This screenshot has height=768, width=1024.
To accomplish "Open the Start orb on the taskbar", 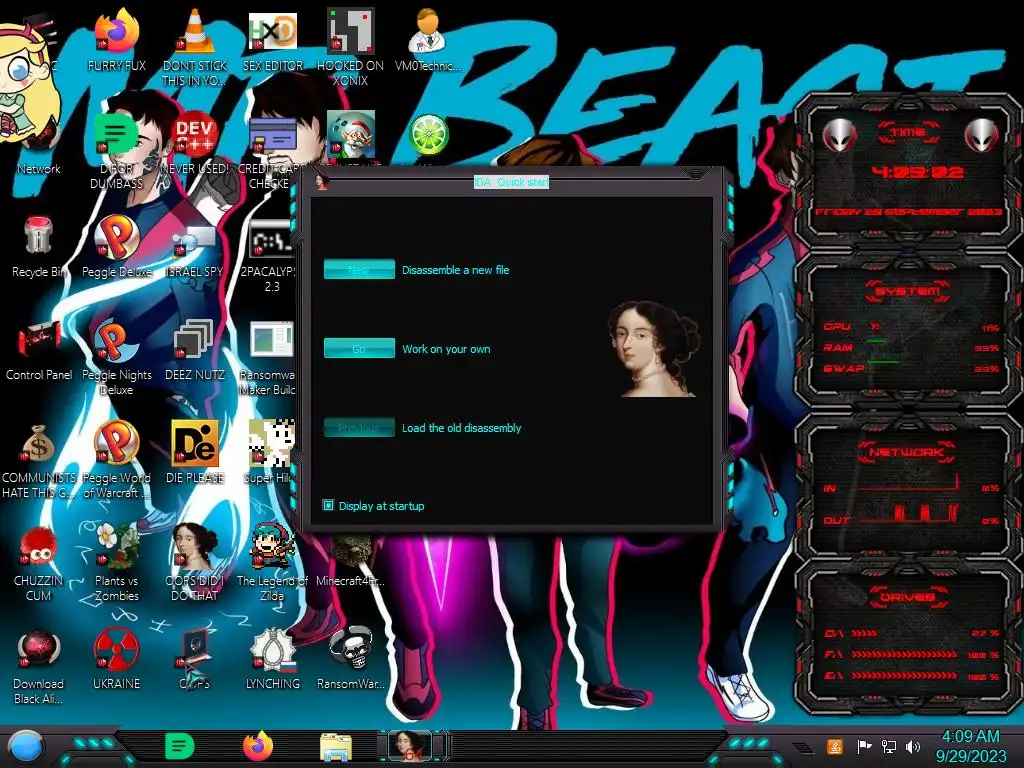I will (x=26, y=746).
